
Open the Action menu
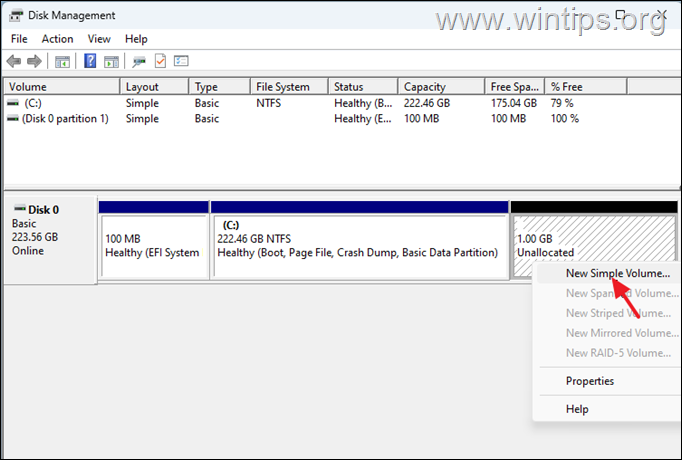57,39
